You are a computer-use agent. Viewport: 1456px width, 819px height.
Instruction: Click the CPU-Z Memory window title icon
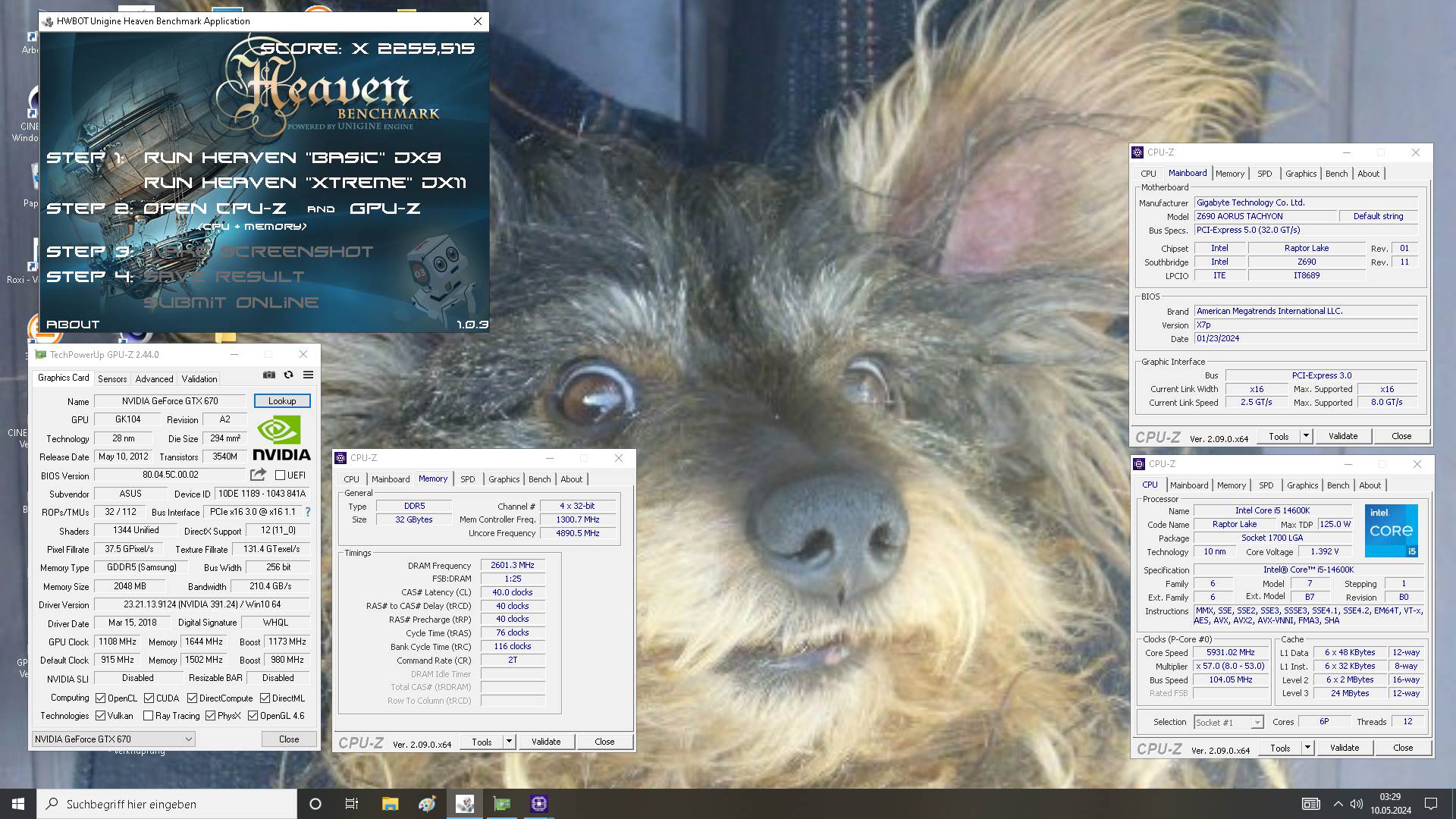click(340, 458)
